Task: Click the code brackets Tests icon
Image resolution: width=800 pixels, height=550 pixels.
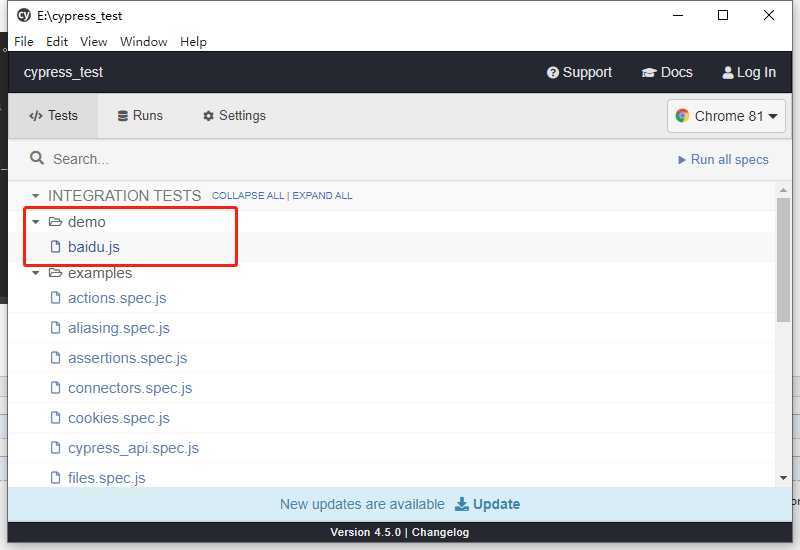Action: pos(36,116)
